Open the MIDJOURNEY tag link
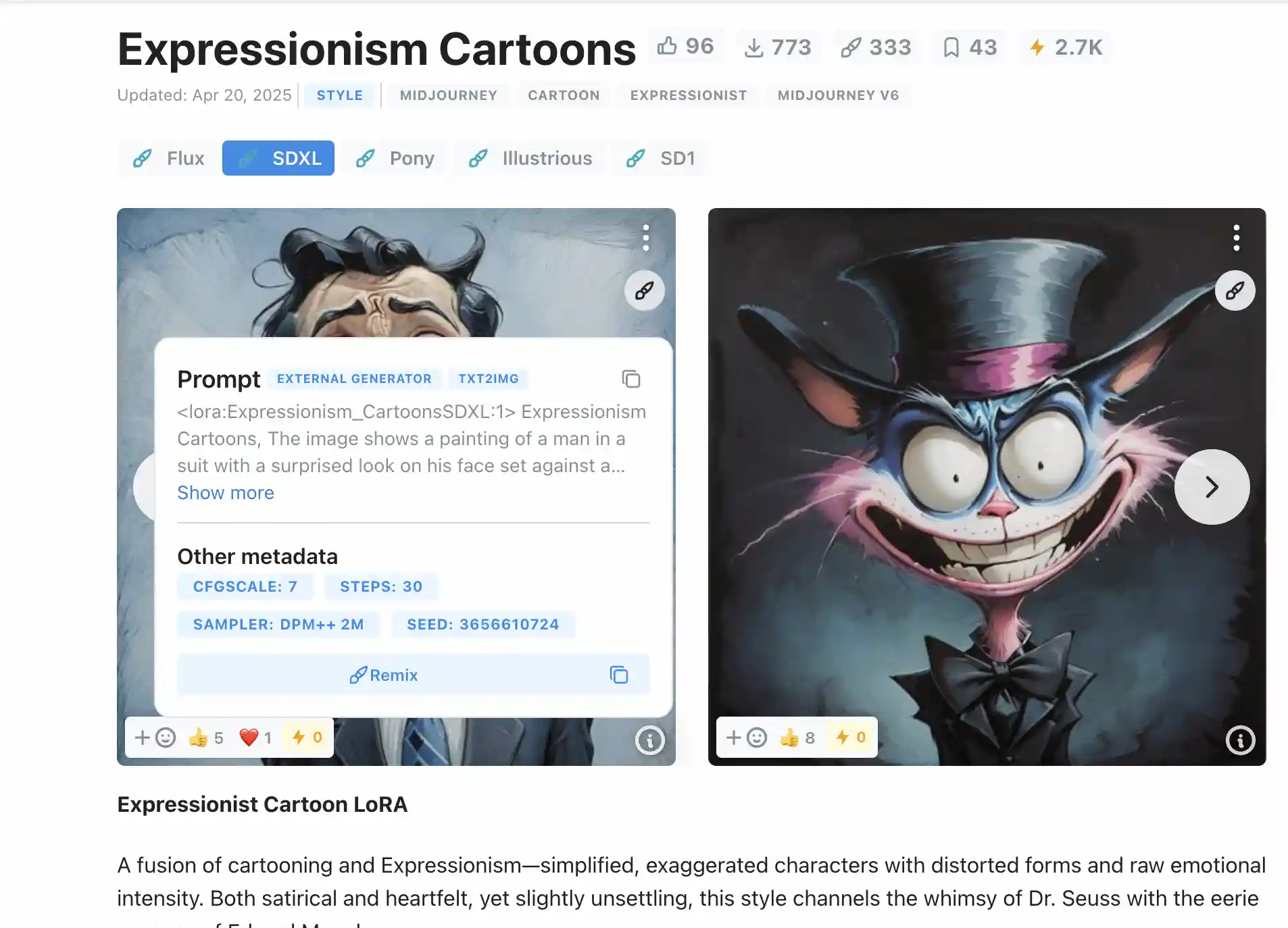 [449, 95]
